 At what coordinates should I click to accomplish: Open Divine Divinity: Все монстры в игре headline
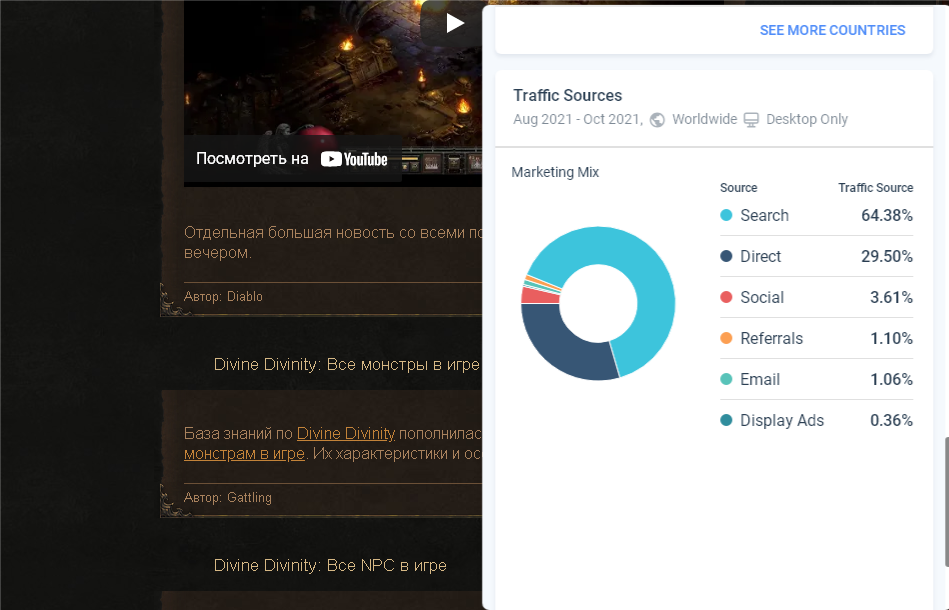tap(346, 364)
